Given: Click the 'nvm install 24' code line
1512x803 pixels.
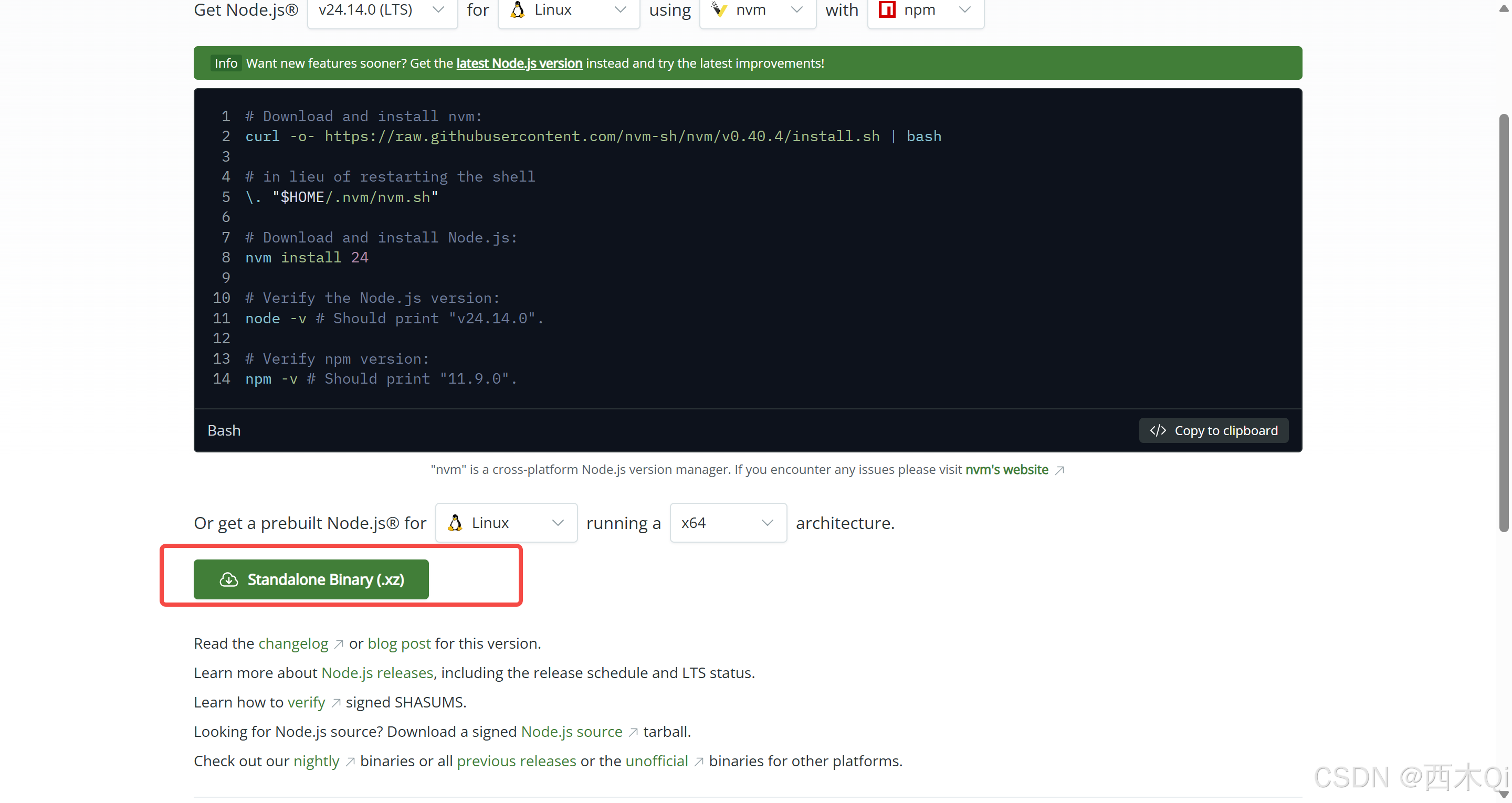Looking at the screenshot, I should tap(307, 257).
